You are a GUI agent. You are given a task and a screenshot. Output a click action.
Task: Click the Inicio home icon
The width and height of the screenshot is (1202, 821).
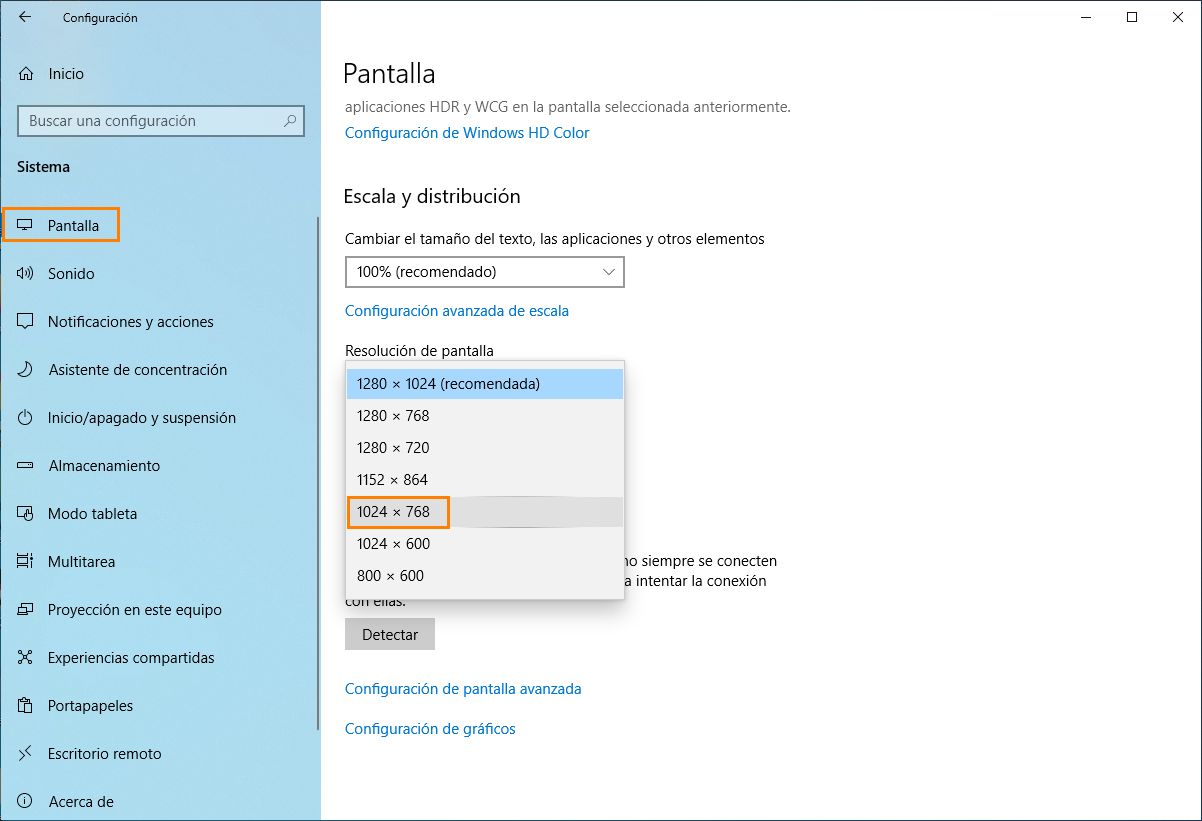[26, 74]
